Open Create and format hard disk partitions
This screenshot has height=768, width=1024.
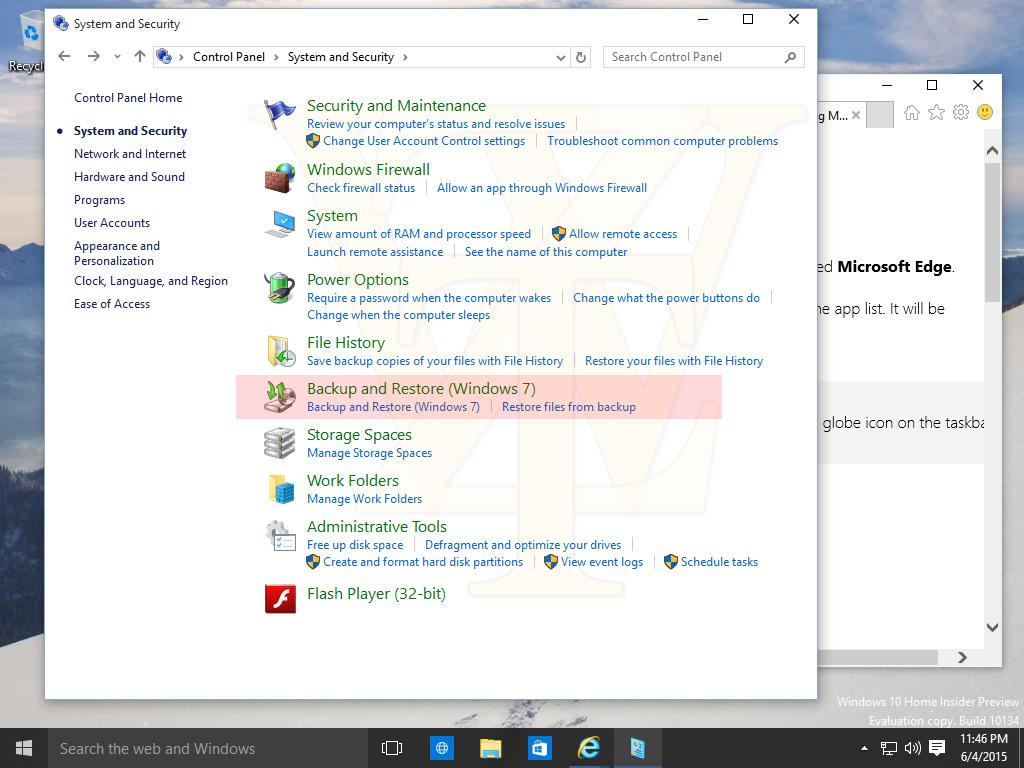[x=423, y=562]
